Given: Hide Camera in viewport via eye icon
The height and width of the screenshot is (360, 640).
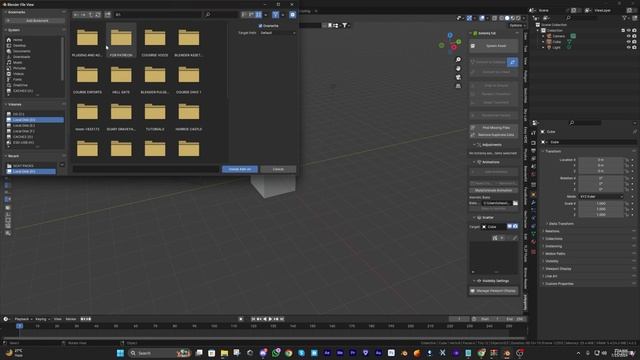Looking at the screenshot, I should 628,36.
